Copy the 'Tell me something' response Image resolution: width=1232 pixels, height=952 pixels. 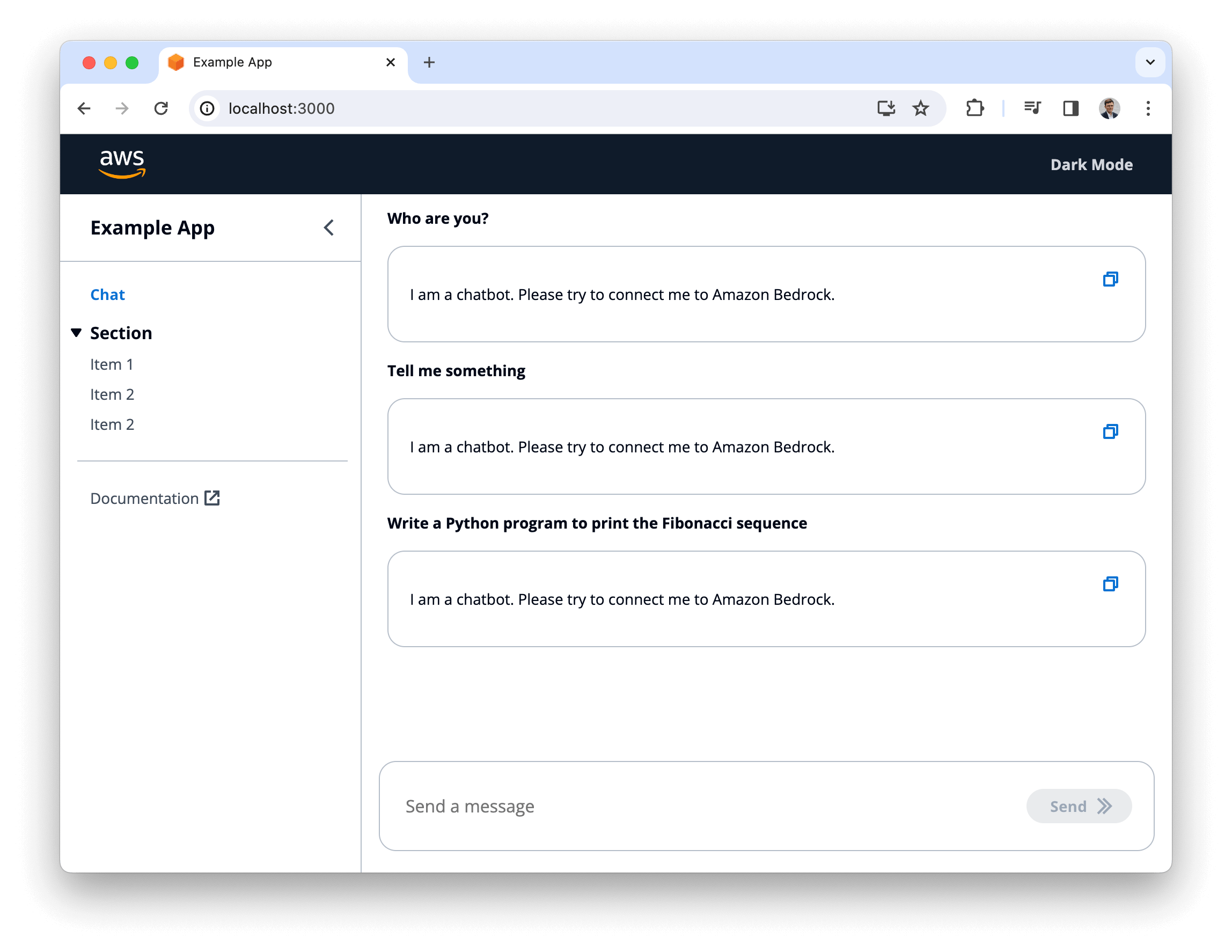(1110, 431)
